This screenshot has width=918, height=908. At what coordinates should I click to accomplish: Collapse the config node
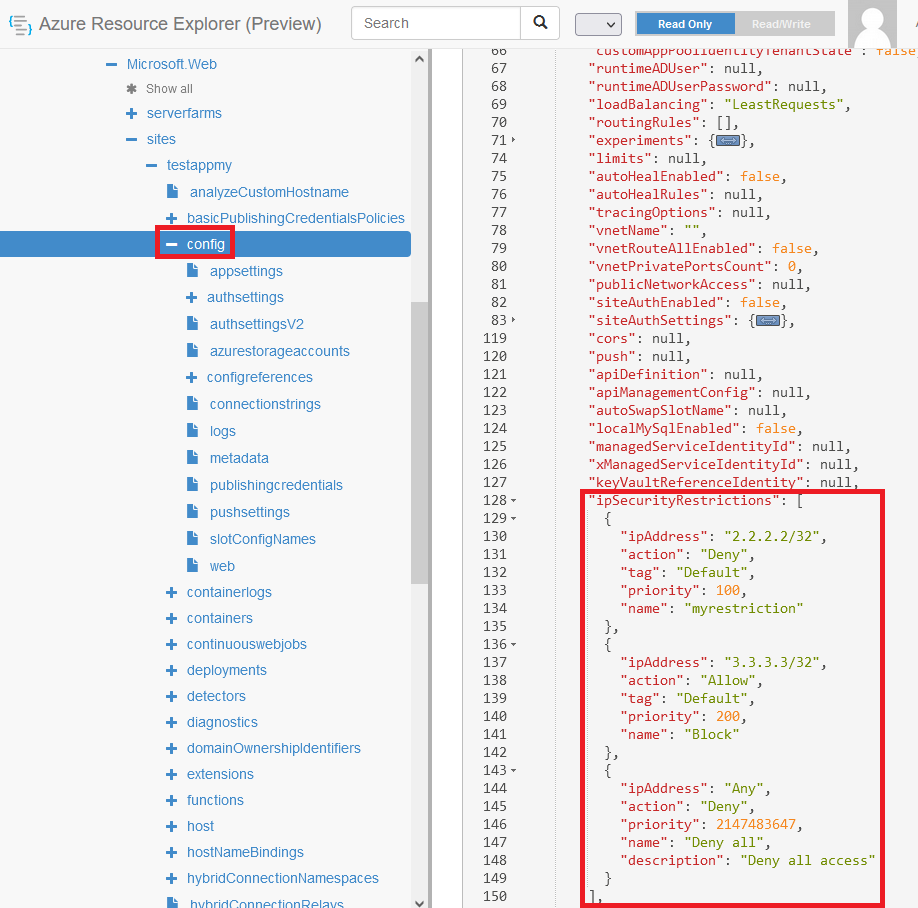172,244
